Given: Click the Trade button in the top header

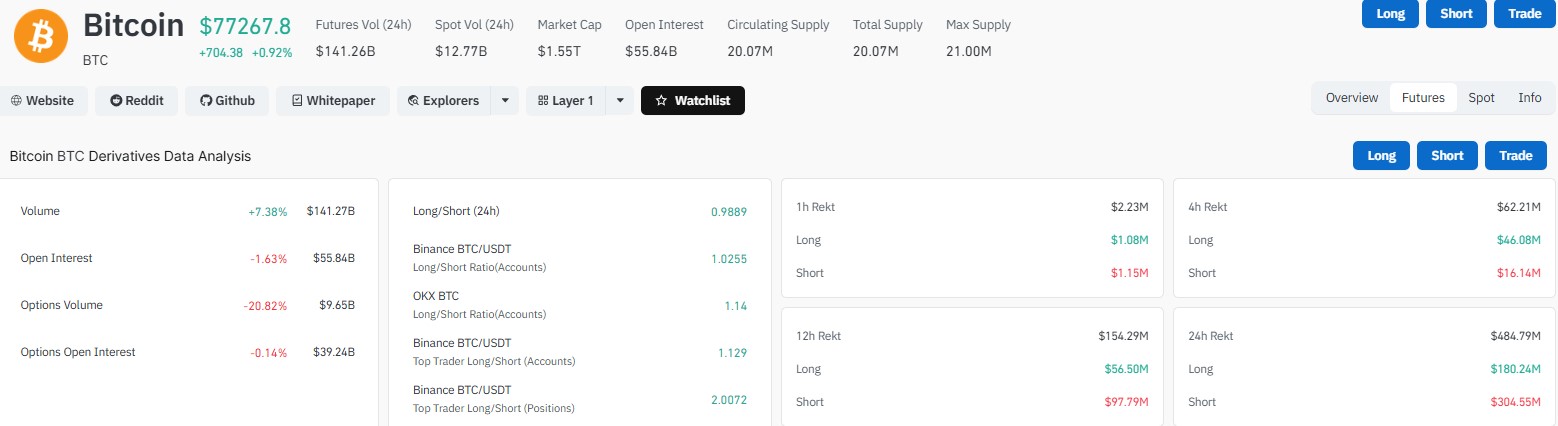Looking at the screenshot, I should pyautogui.click(x=1524, y=14).
